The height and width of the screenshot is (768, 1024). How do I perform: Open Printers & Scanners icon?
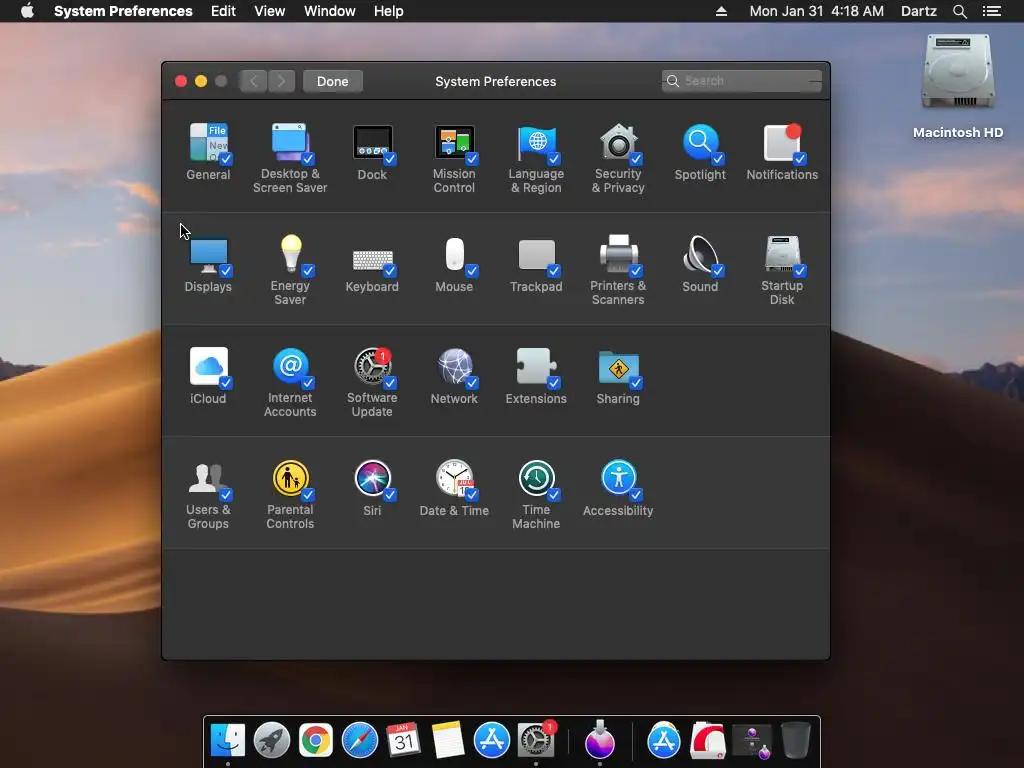pyautogui.click(x=618, y=253)
